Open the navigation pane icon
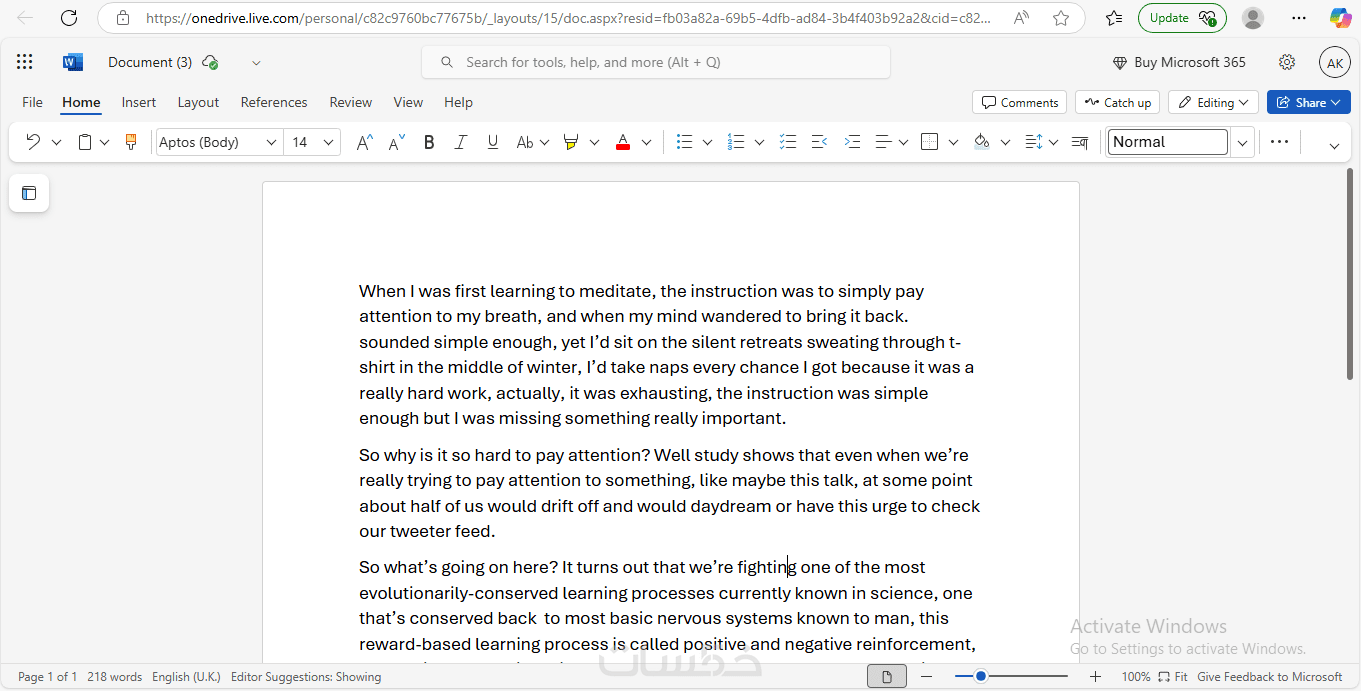Screen dimensions: 1361x691 point(29,193)
